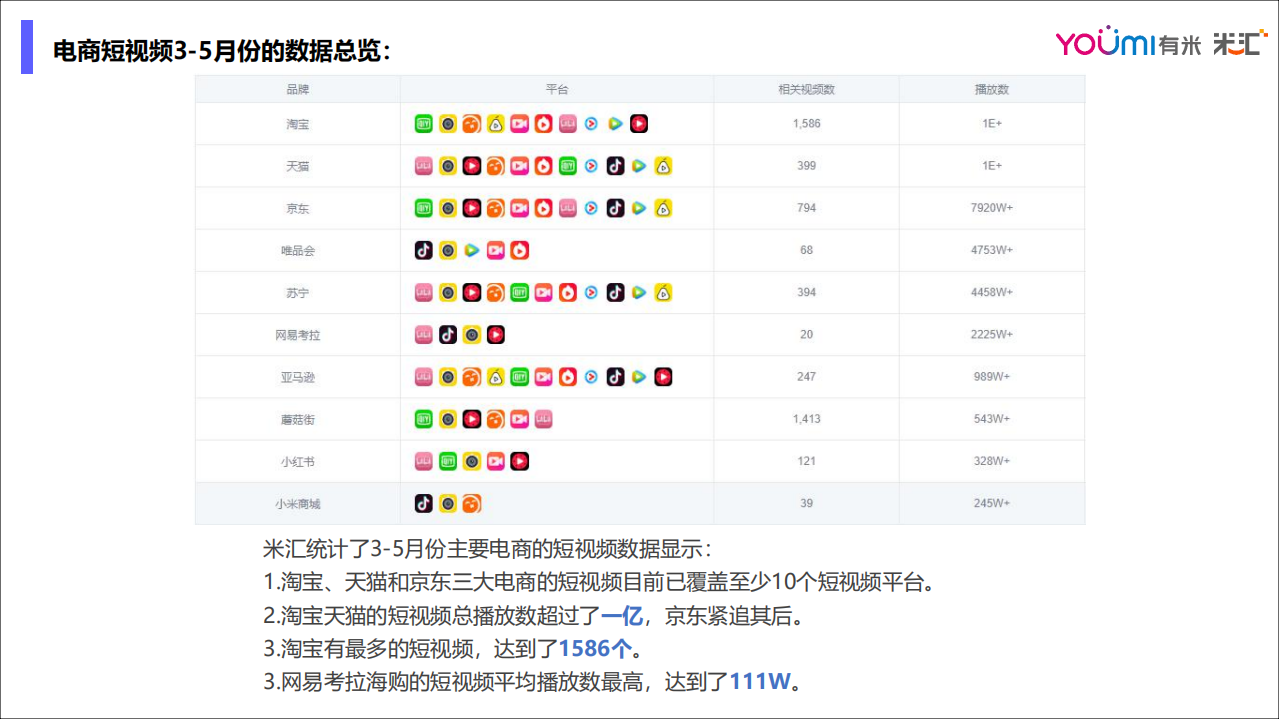Click the red volcano video icon in the 唯品会 row
Screen dimensions: 1279x719
(519, 250)
